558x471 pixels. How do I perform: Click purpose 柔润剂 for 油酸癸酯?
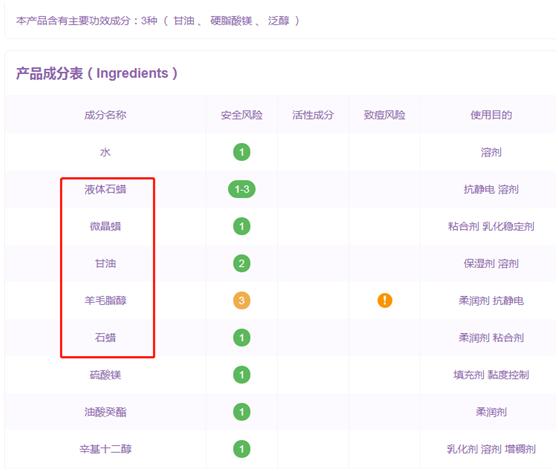491,412
